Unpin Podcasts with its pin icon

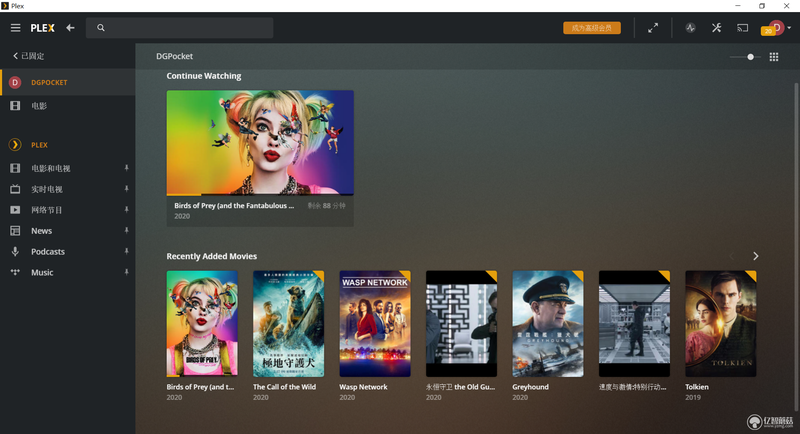(x=127, y=251)
